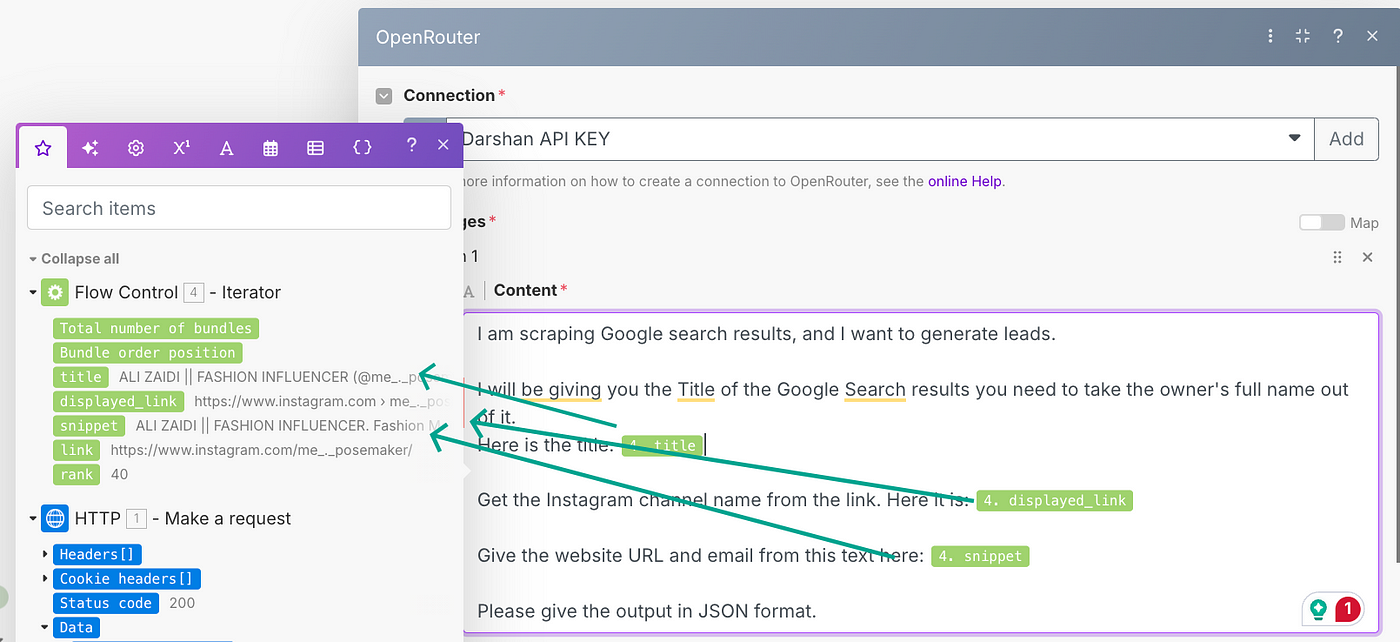Select the snippet variable pill in Iterator

tap(89, 426)
